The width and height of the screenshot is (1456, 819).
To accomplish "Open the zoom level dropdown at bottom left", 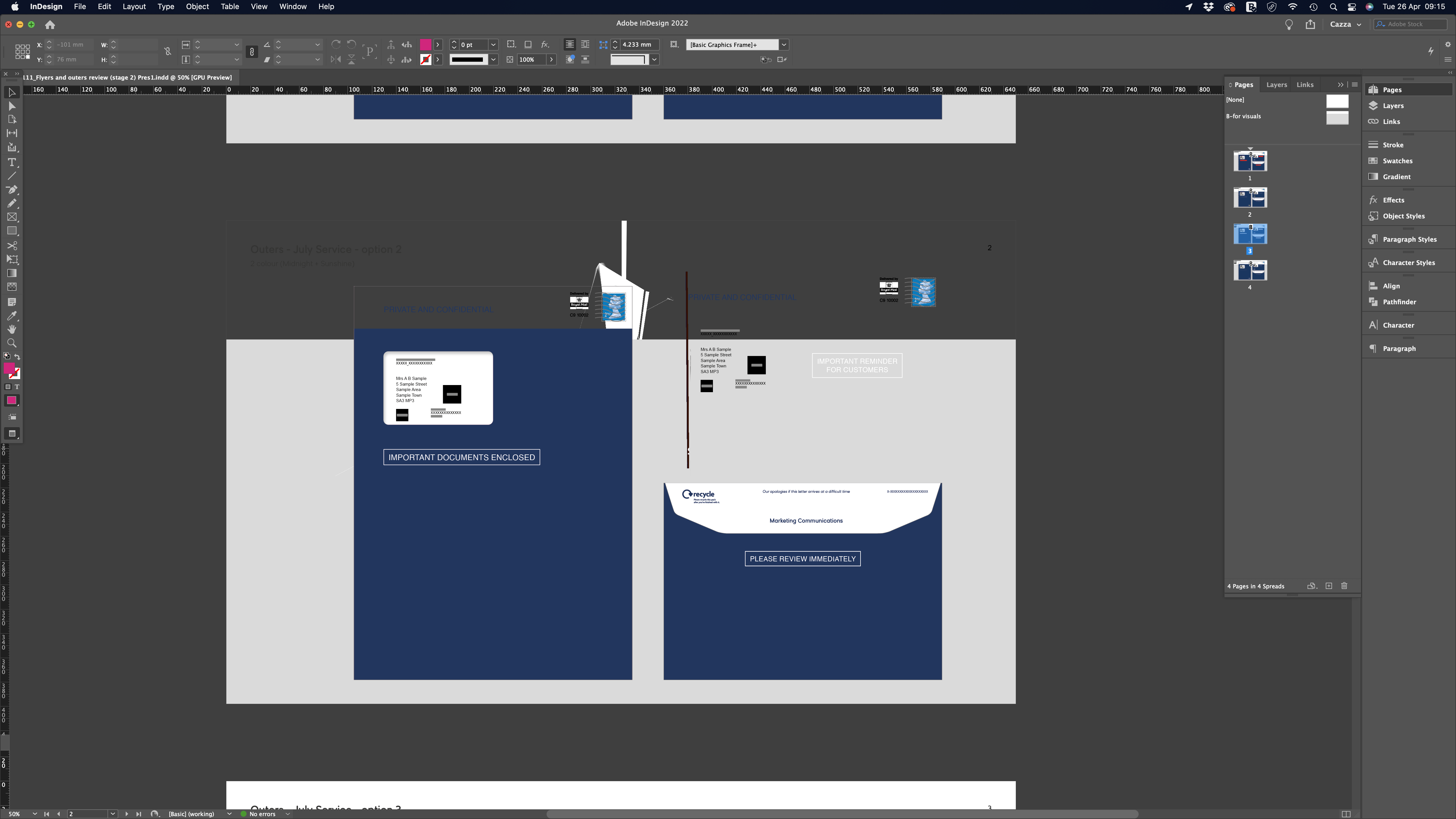I will click(x=35, y=814).
